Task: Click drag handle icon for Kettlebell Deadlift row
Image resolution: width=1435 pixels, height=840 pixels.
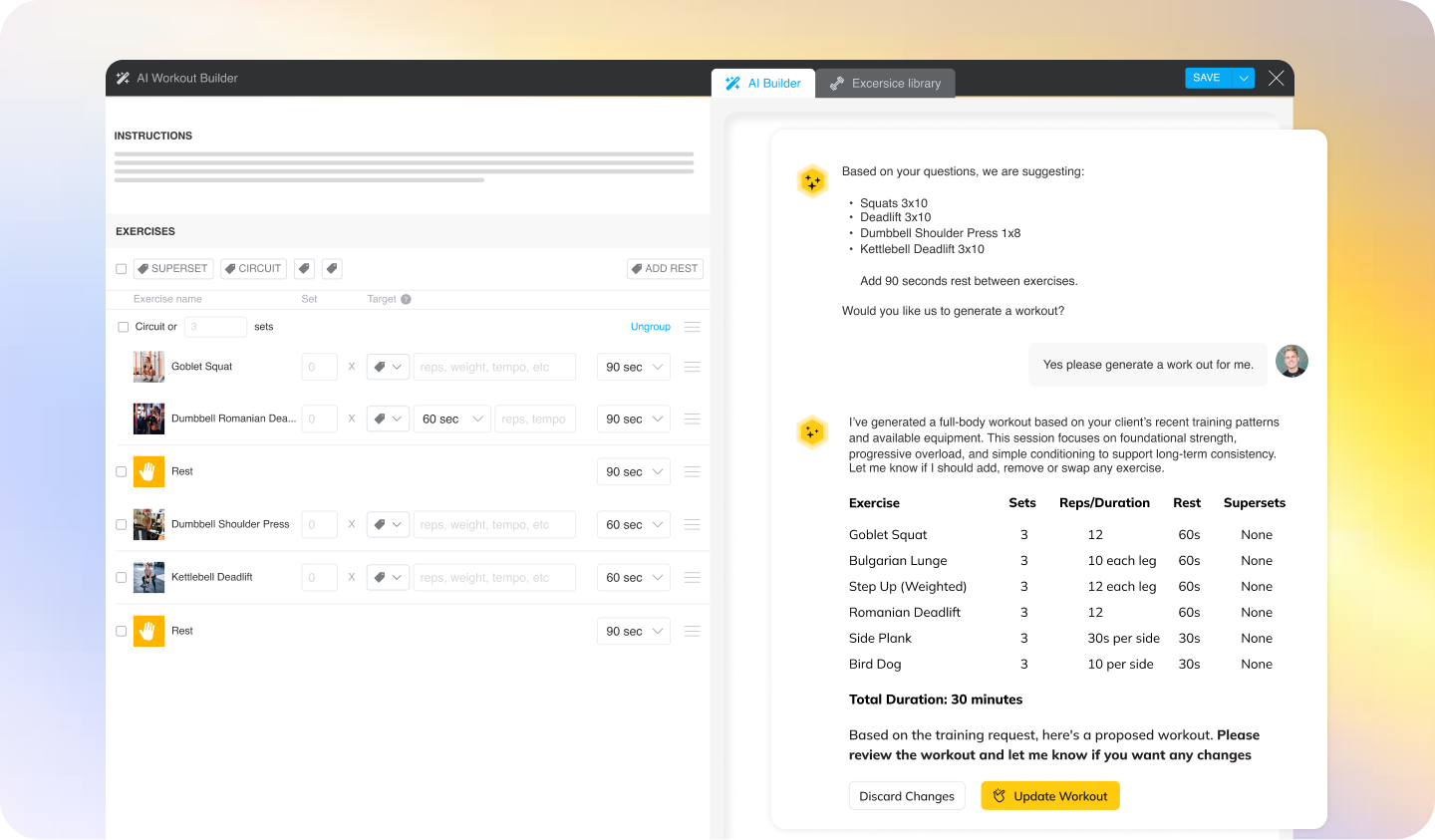Action: pos(693,578)
